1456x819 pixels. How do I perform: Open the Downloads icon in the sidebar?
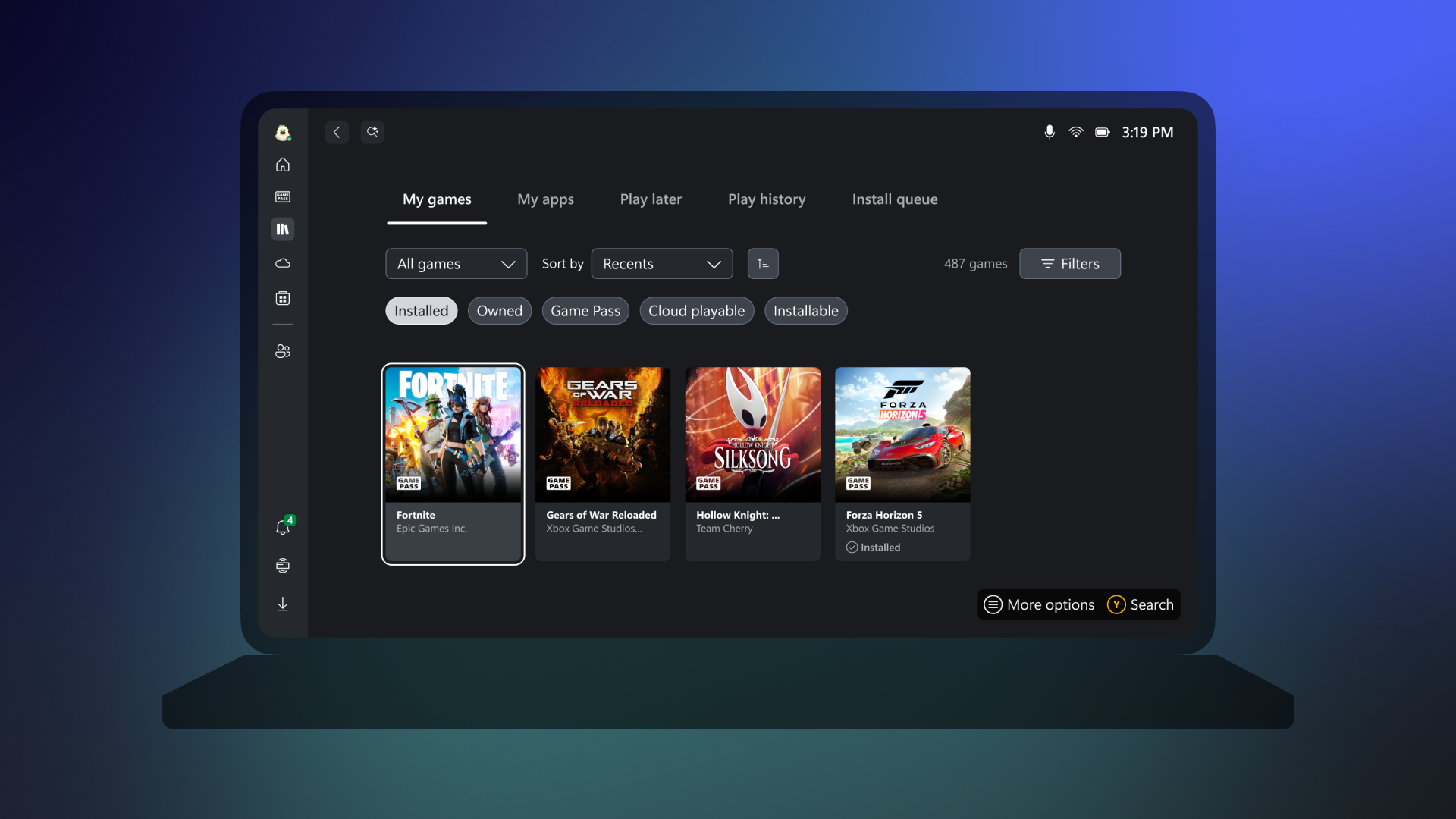[282, 604]
